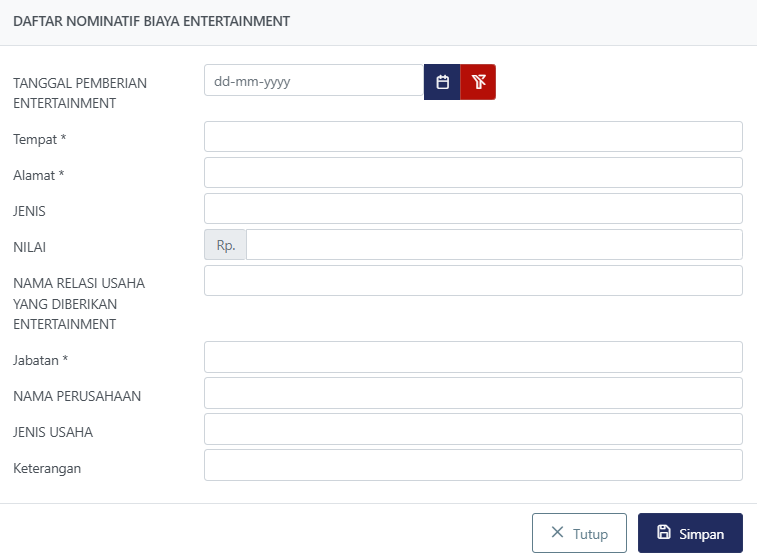
Task: Focus the Alamat input field
Action: [473, 173]
